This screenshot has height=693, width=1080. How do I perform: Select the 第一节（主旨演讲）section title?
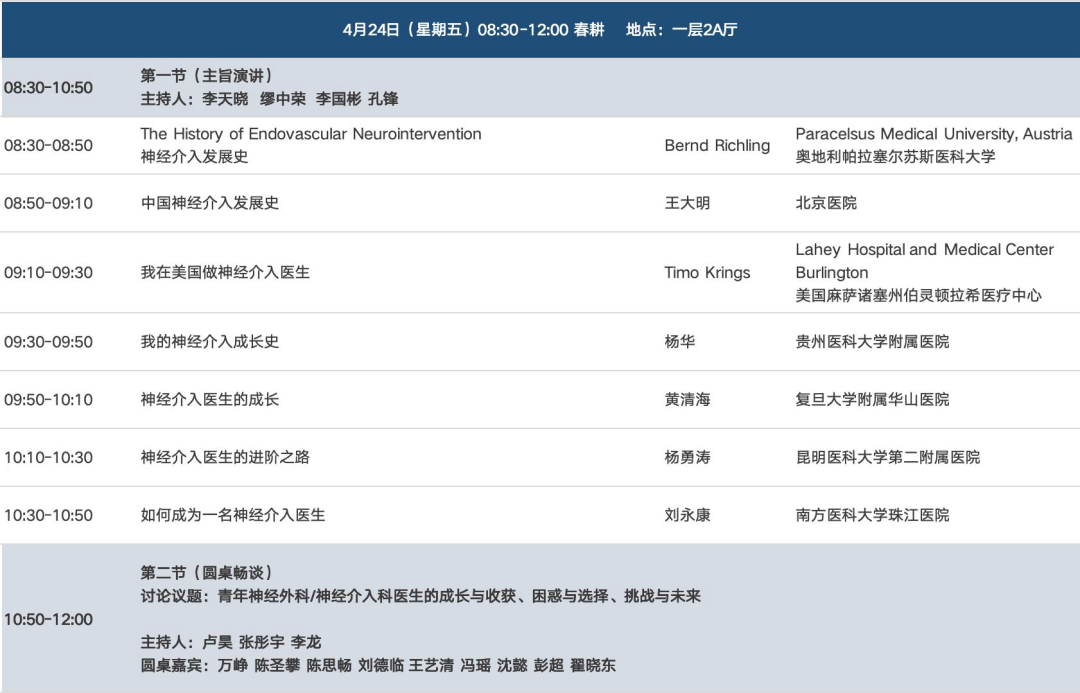coord(207,76)
